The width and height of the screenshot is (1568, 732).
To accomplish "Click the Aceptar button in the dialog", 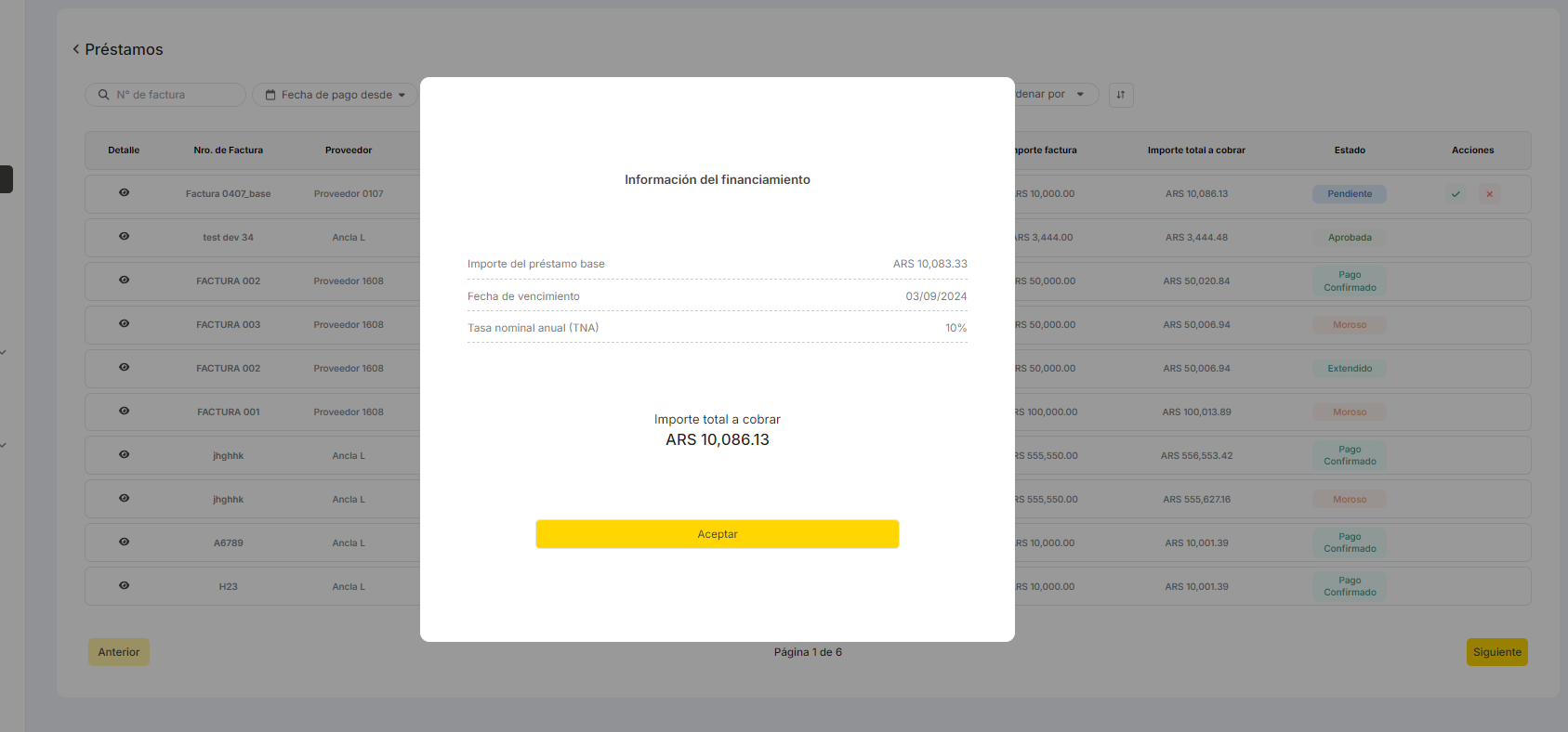I will coord(717,534).
